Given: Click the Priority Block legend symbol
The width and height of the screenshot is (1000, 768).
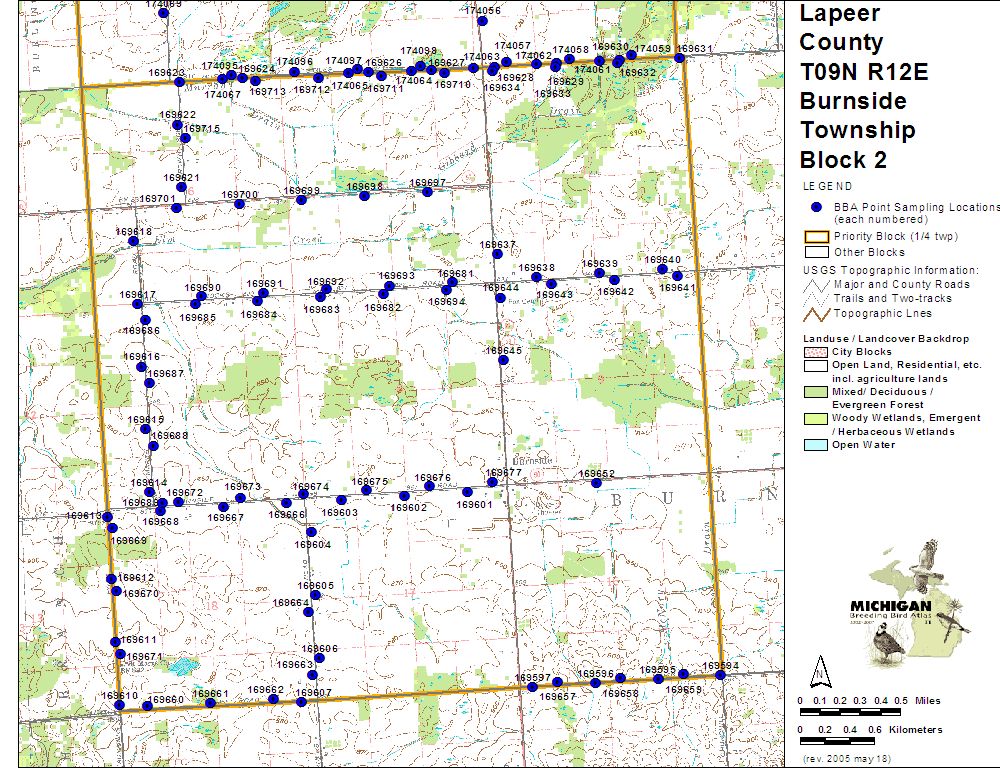Looking at the screenshot, I should (x=816, y=236).
